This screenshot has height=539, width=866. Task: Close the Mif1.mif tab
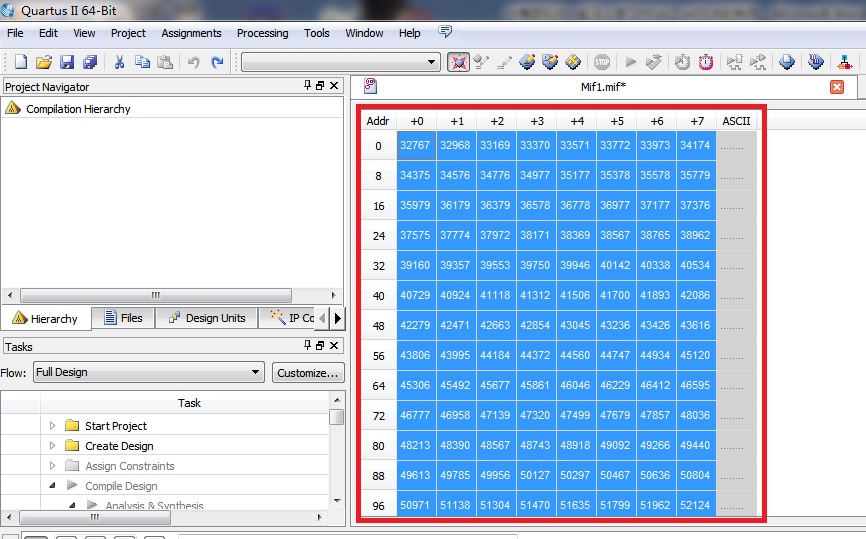837,87
